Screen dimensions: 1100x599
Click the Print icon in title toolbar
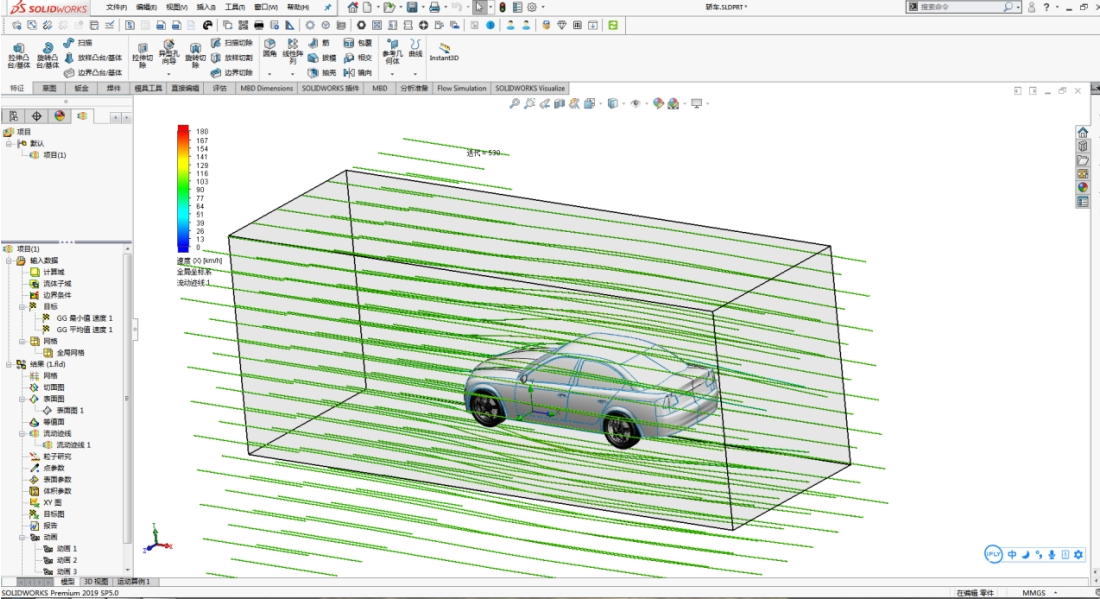(434, 7)
